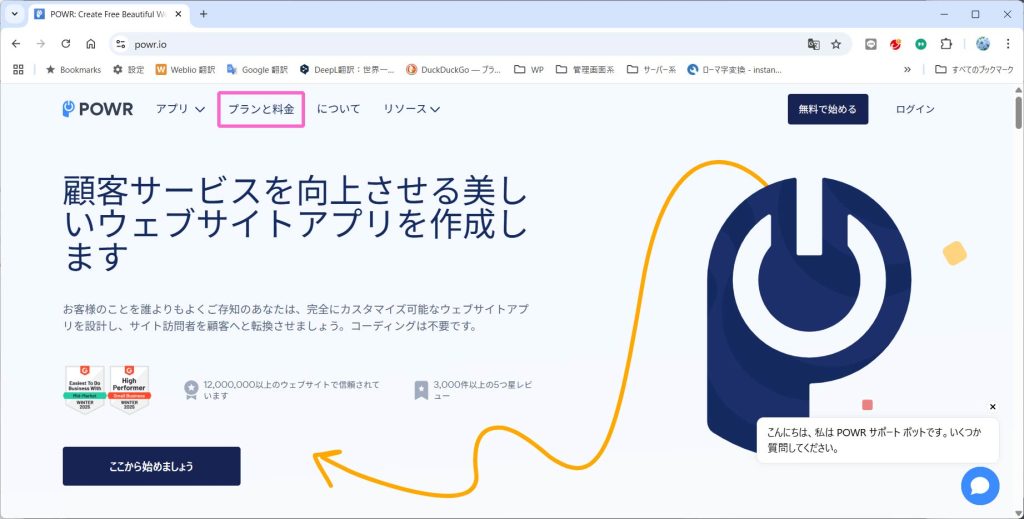Open the 管理画面系 bookmark folder
This screenshot has width=1024, height=519.
tap(585, 69)
